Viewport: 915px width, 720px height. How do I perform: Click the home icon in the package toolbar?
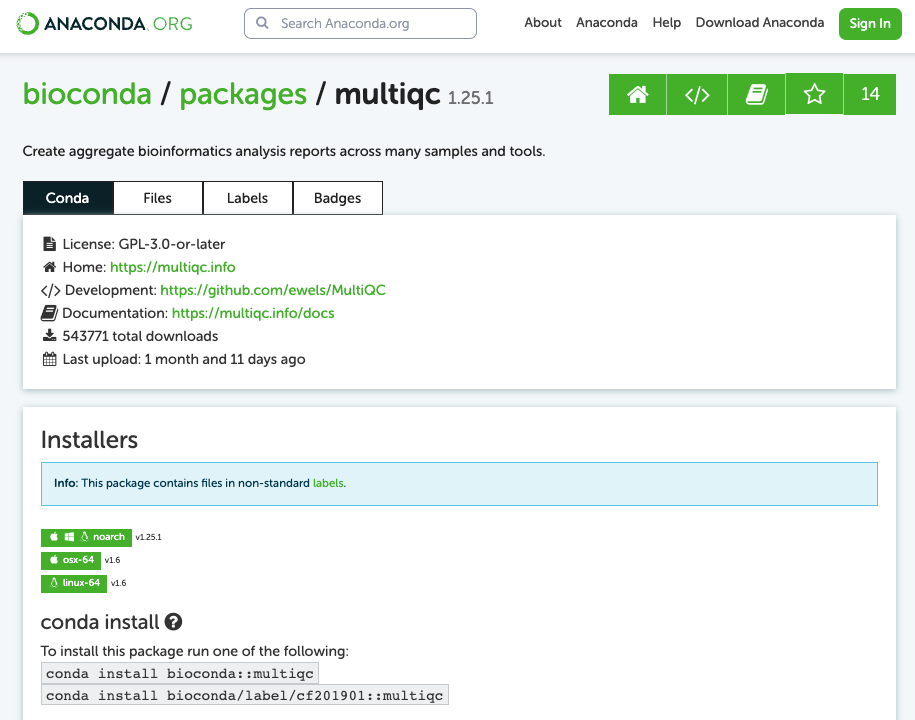point(637,93)
